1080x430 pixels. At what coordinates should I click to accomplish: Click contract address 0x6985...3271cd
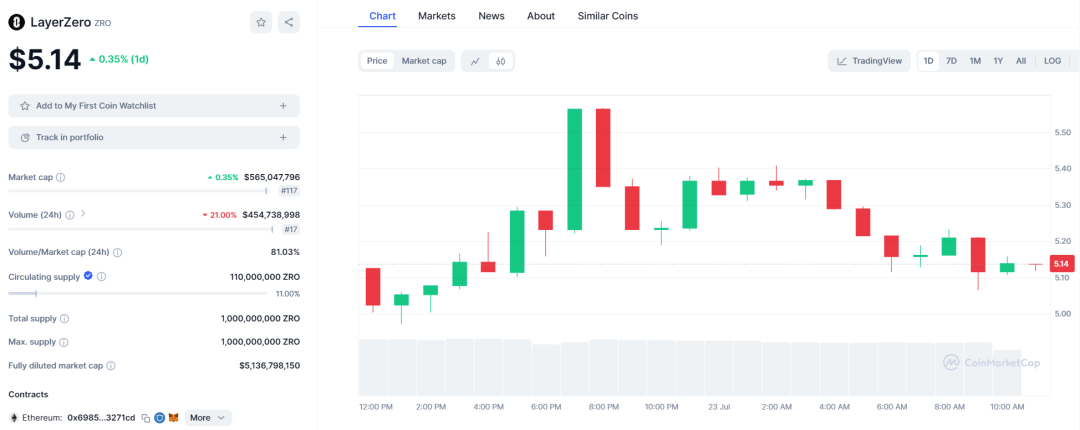pos(101,418)
